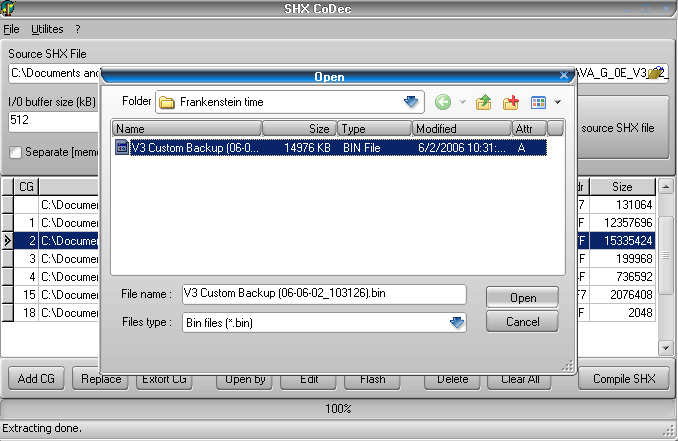Click the I/O buffer size field 512
The width and height of the screenshot is (678, 441).
pyautogui.click(x=54, y=120)
